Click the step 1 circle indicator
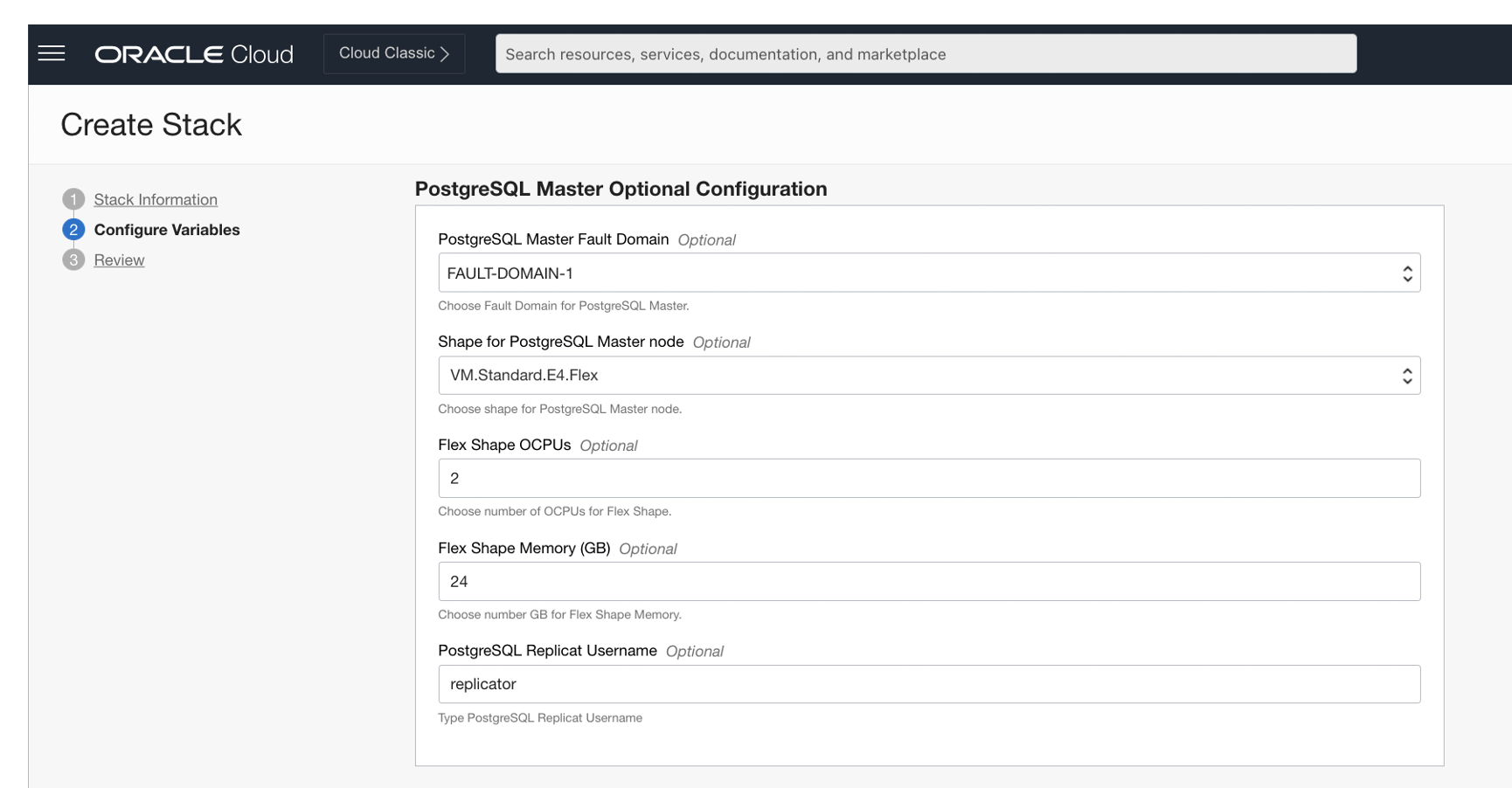This screenshot has height=788, width=1512. tap(73, 199)
